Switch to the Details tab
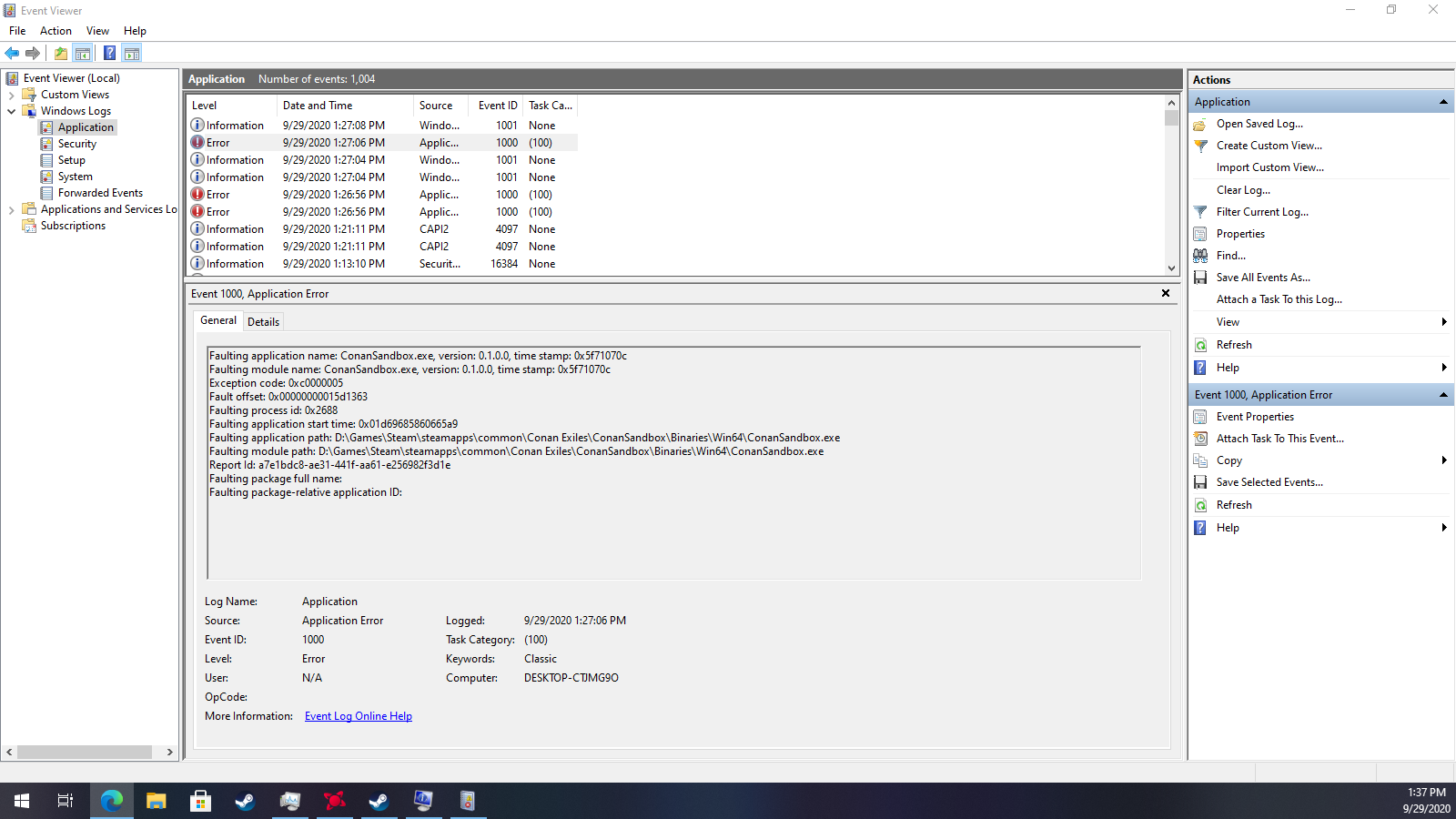The image size is (1456, 819). coord(263,322)
